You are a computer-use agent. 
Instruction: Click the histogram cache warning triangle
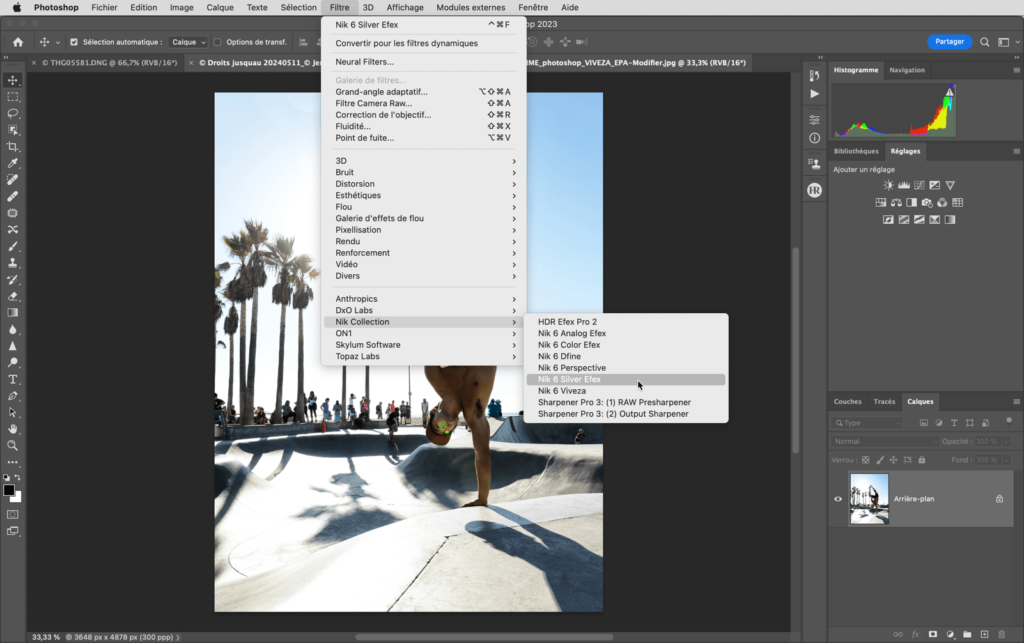tap(950, 92)
